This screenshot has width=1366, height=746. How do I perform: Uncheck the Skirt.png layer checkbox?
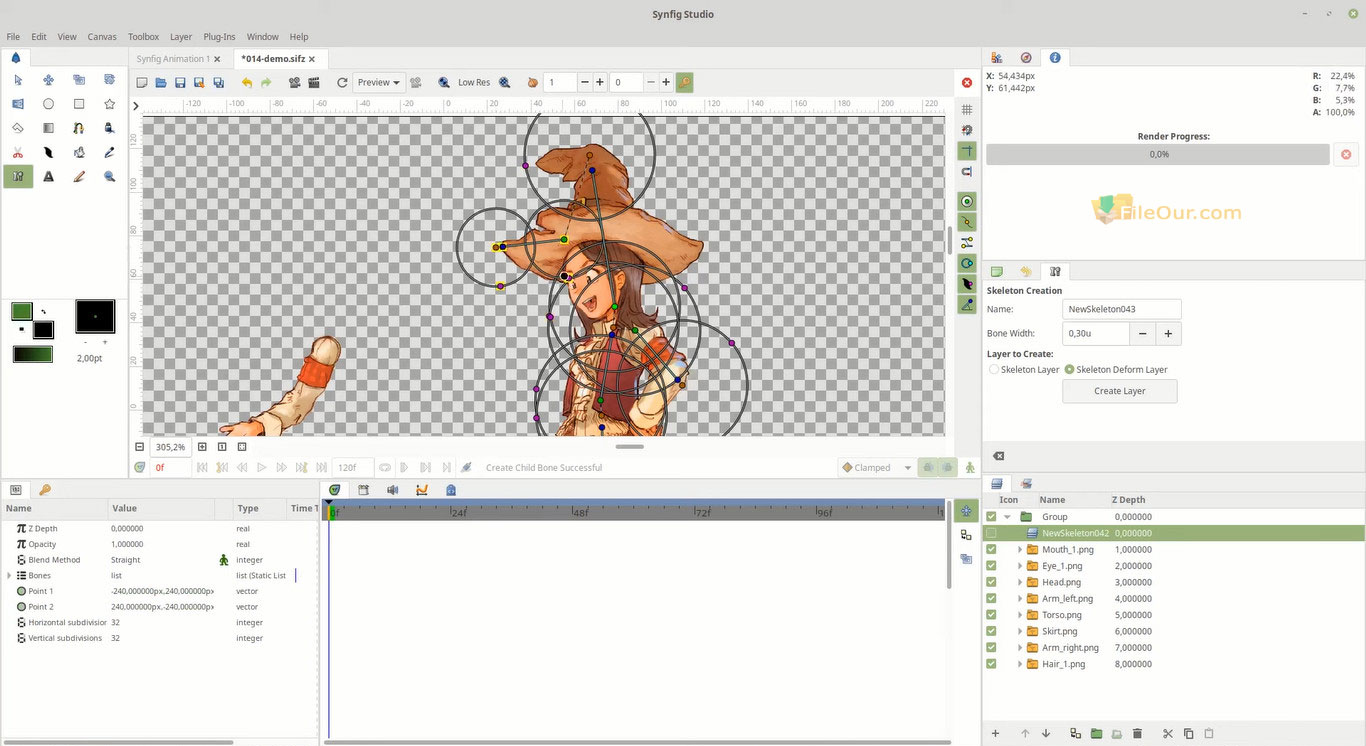[991, 631]
